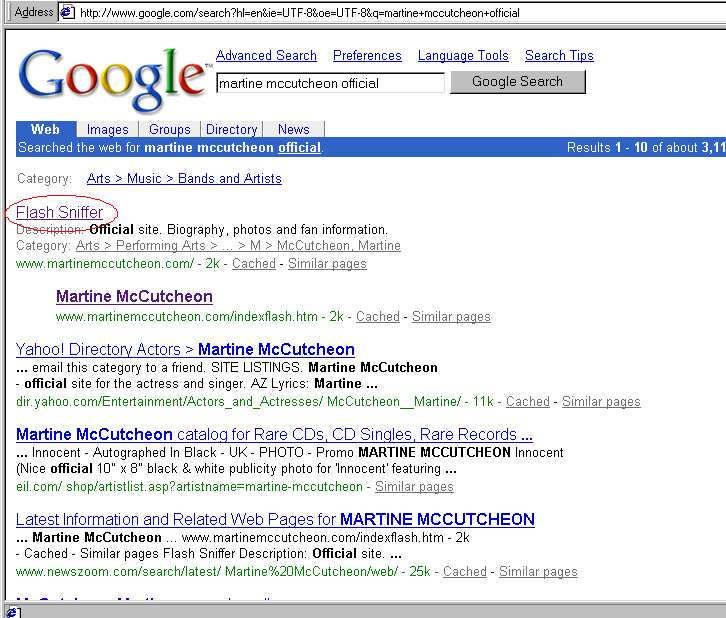Switch to the Directory tab
The height and width of the screenshot is (618, 726).
click(232, 129)
